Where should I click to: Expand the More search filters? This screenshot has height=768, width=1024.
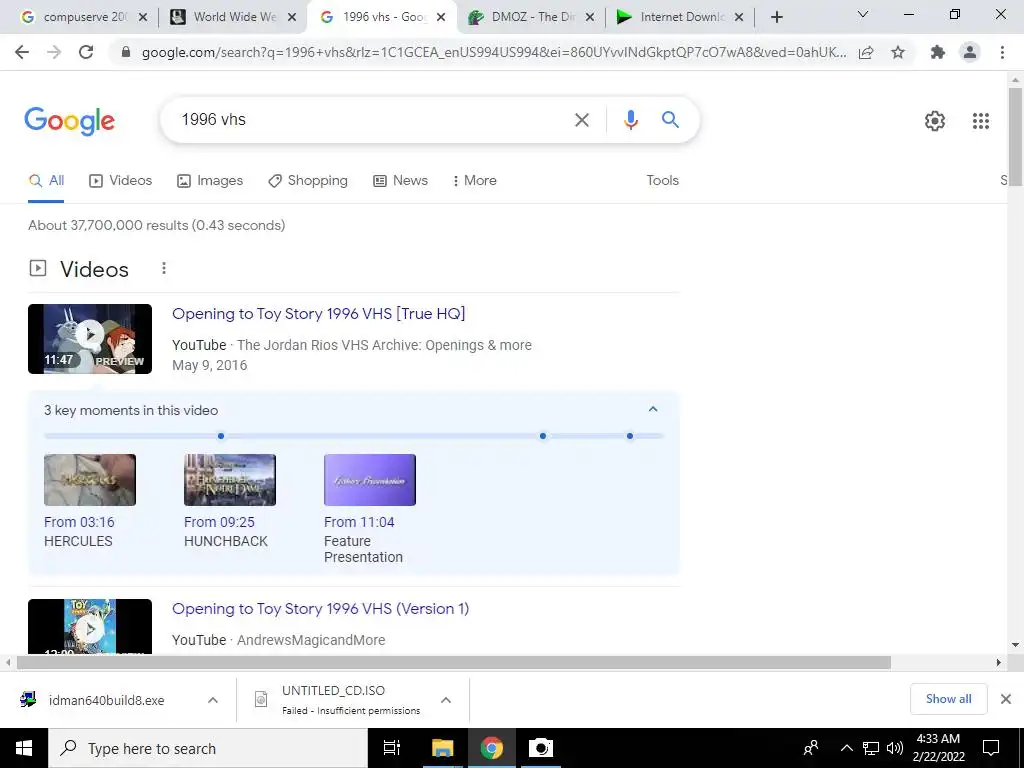pos(475,180)
